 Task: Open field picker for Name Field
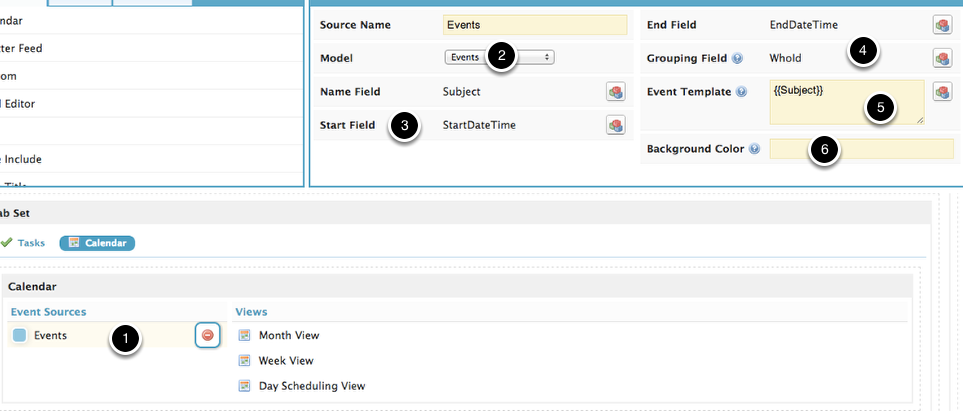616,92
